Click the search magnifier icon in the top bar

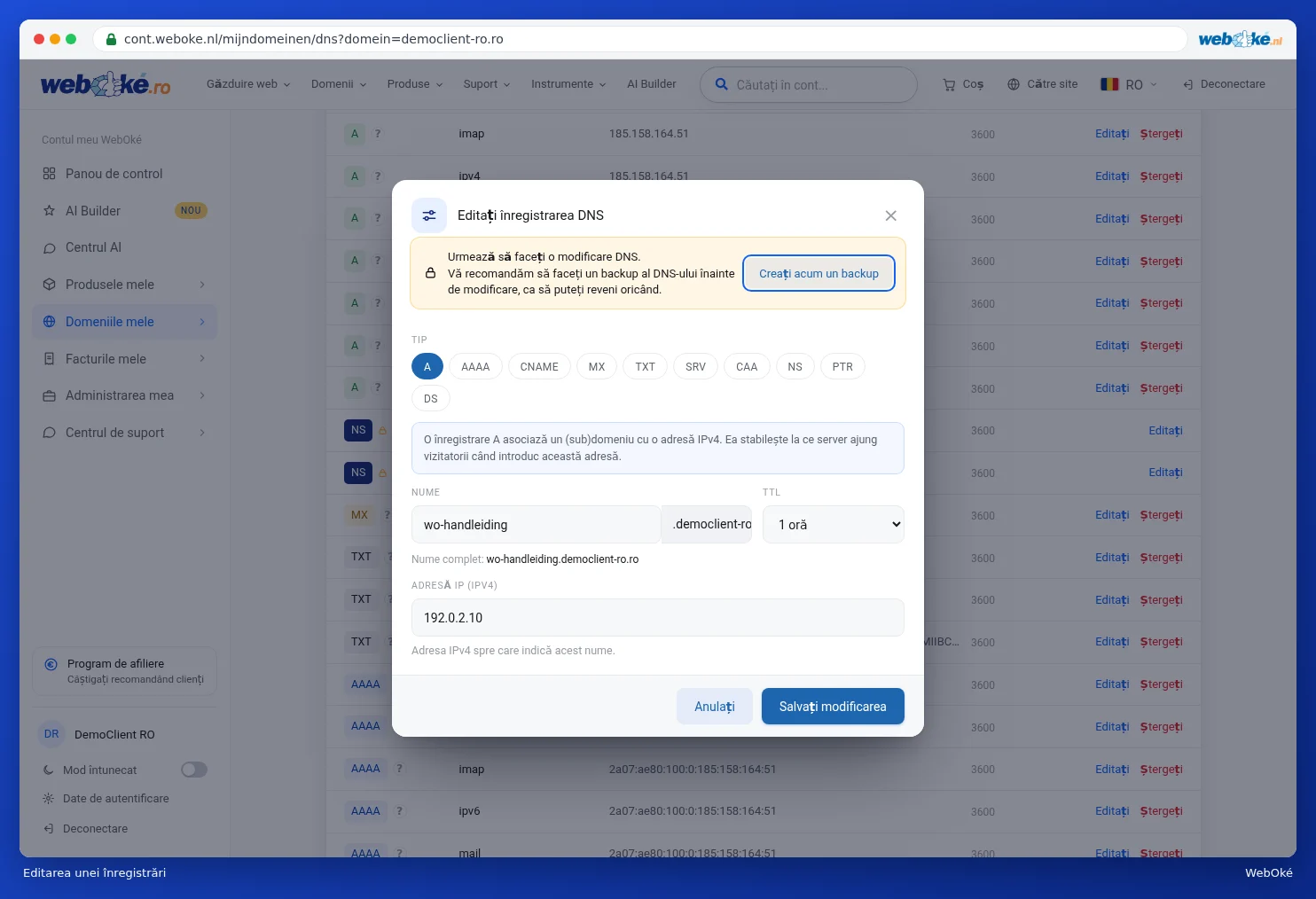[x=722, y=84]
